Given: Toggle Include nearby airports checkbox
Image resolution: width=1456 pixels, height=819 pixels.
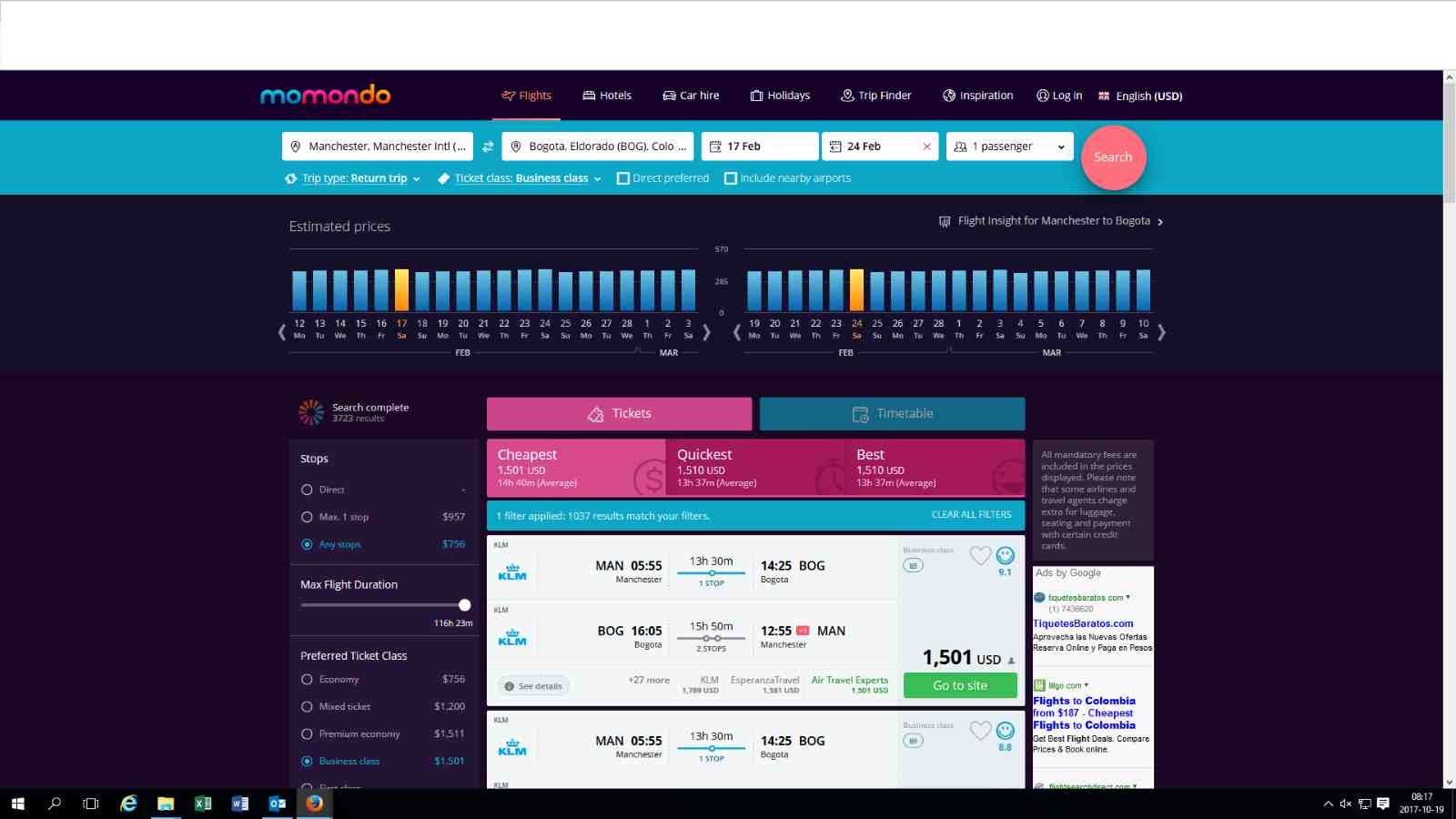Looking at the screenshot, I should tap(731, 178).
